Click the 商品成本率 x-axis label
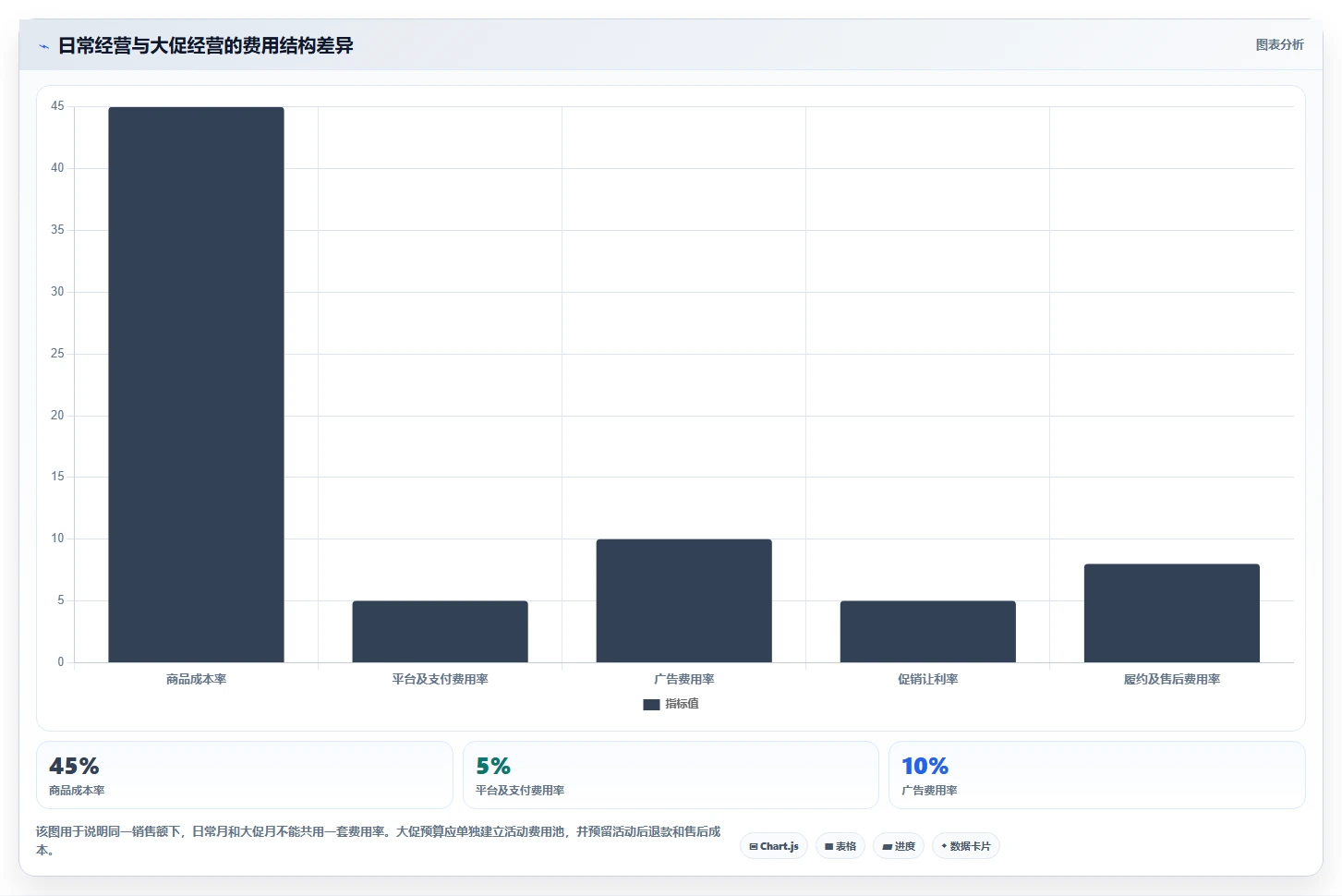 coord(196,679)
